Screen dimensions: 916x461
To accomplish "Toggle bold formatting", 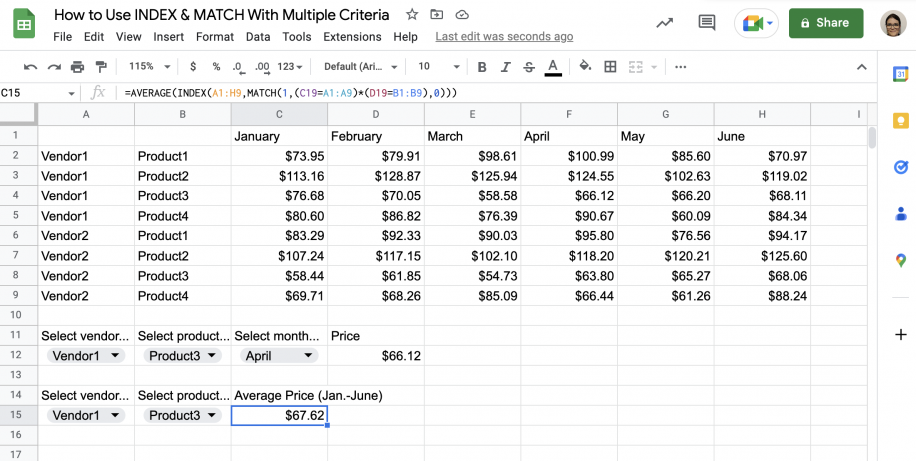I will pos(482,67).
